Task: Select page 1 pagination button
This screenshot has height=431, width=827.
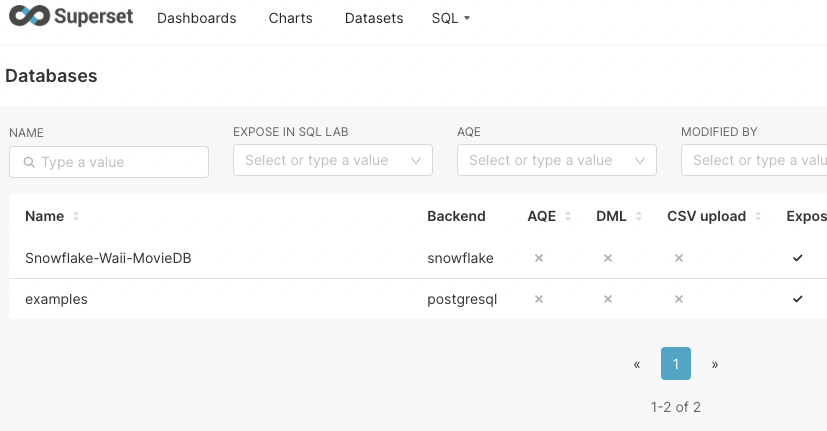Action: [x=676, y=364]
